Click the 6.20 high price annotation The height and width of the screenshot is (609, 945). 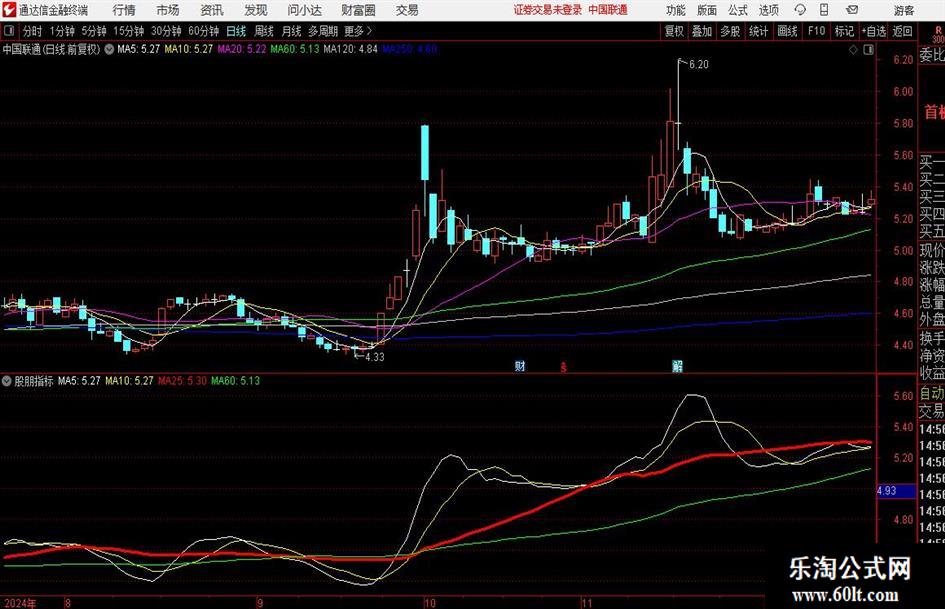[699, 65]
